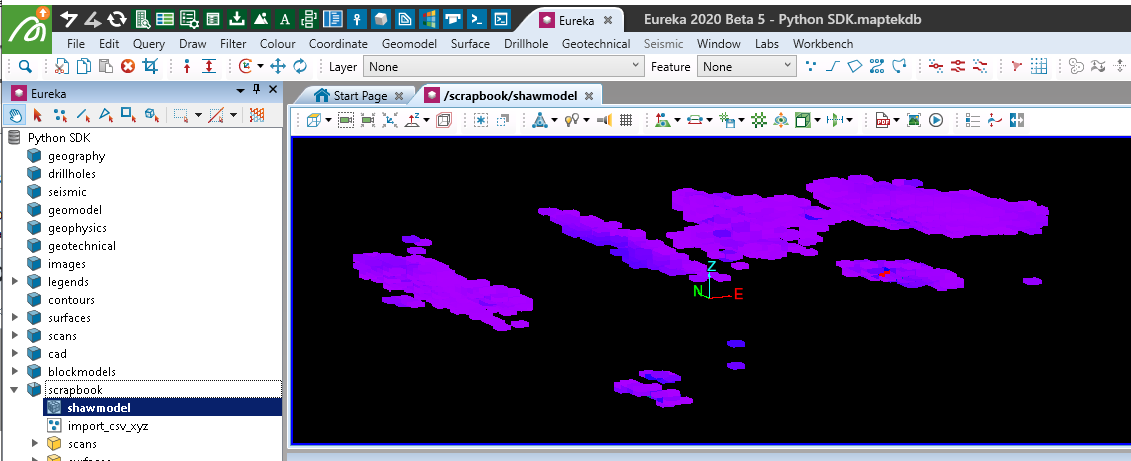Select the drillholes container
Screen dimensions: 1131x461
click(71, 174)
